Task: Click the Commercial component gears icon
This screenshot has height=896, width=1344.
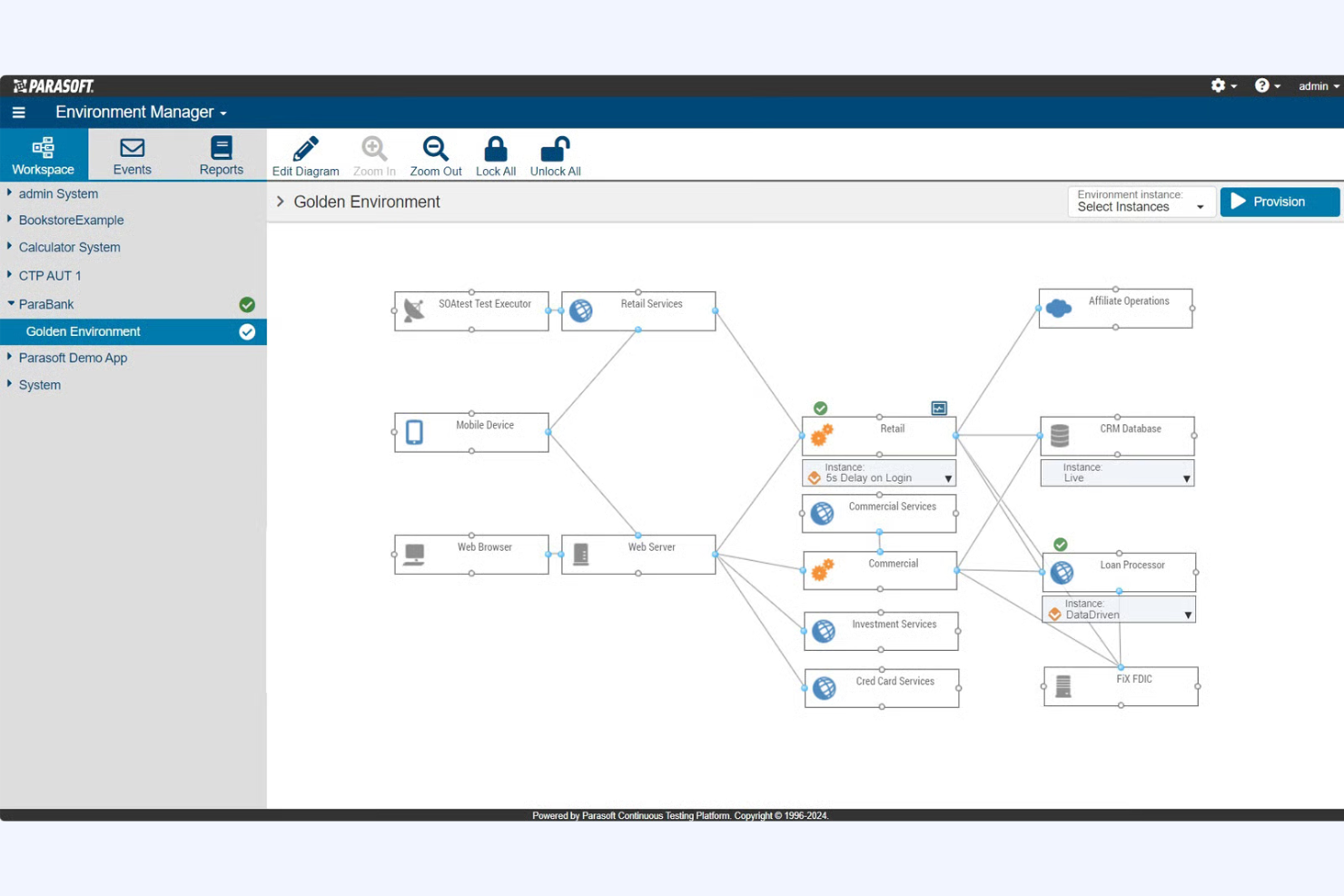Action: [x=823, y=570]
